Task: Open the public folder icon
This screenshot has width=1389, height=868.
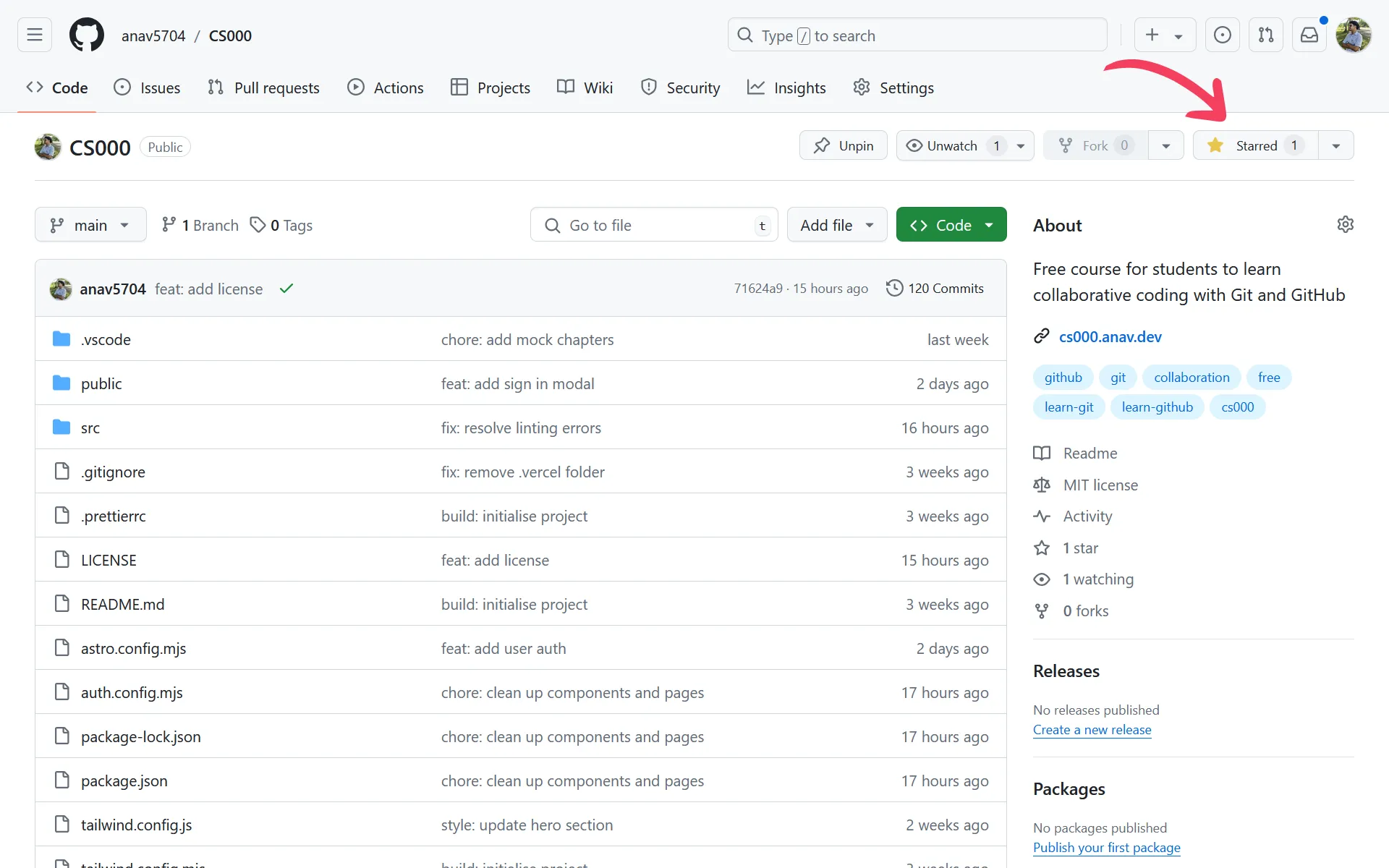Action: [61, 383]
